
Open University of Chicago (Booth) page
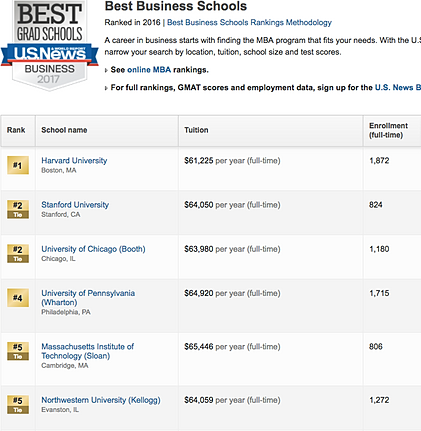click(x=93, y=249)
